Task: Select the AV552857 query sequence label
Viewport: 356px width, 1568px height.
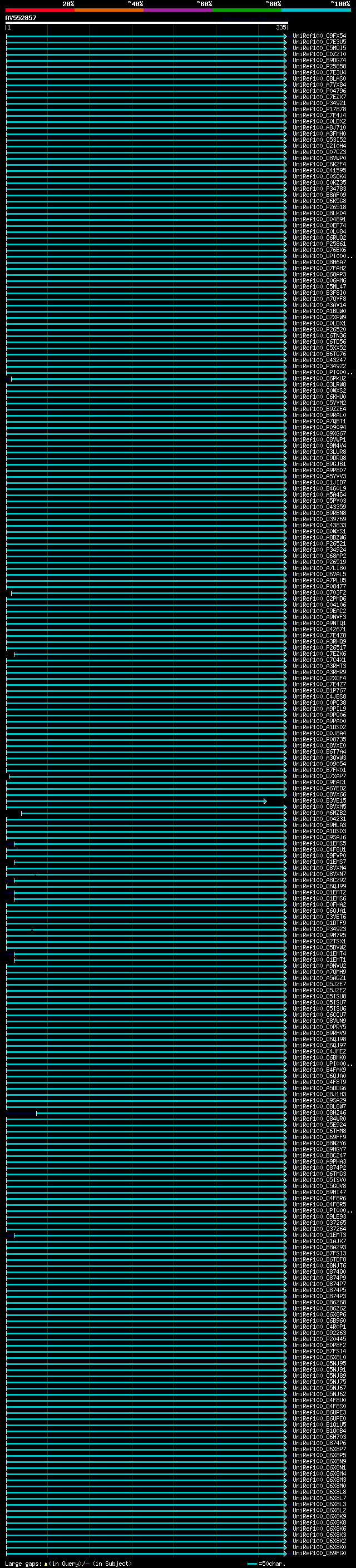Action: [21, 18]
